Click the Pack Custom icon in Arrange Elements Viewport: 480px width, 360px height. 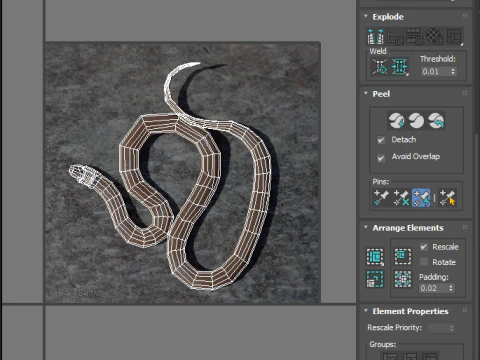375,257
